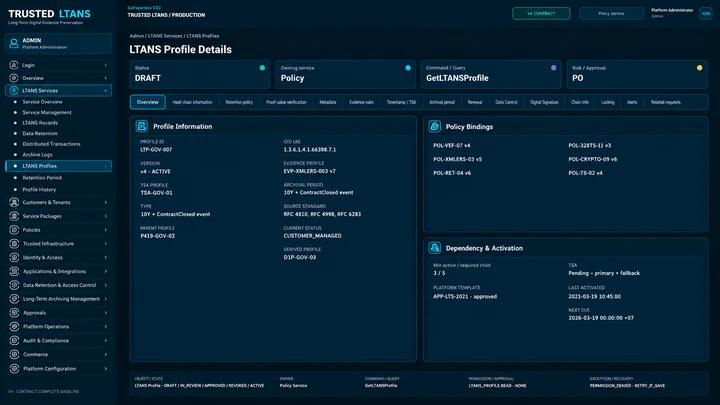Screen dimensions: 720x405
Task: Expand the Overview menu chevron
Action: (106, 78)
